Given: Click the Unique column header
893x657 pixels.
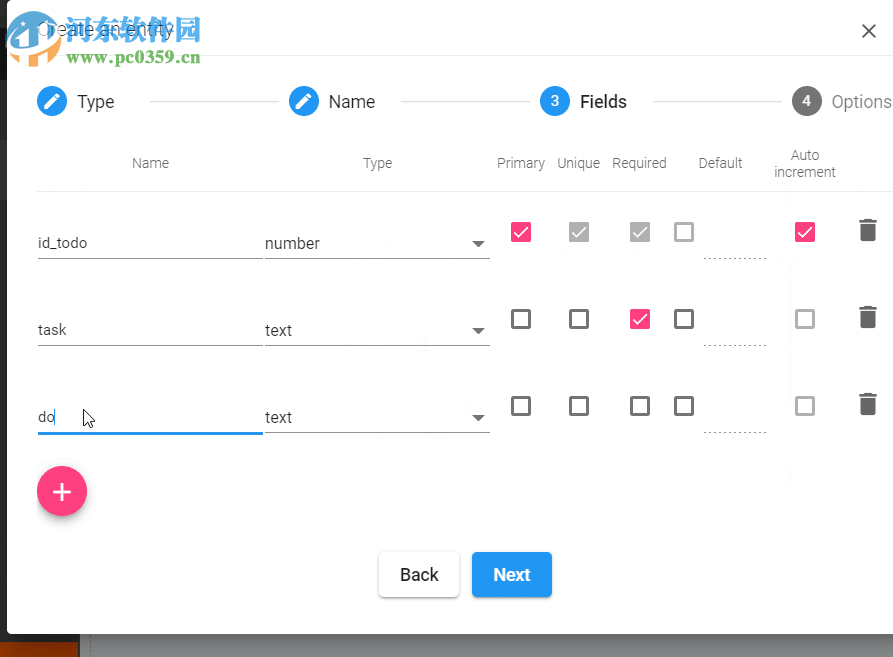Looking at the screenshot, I should [579, 163].
